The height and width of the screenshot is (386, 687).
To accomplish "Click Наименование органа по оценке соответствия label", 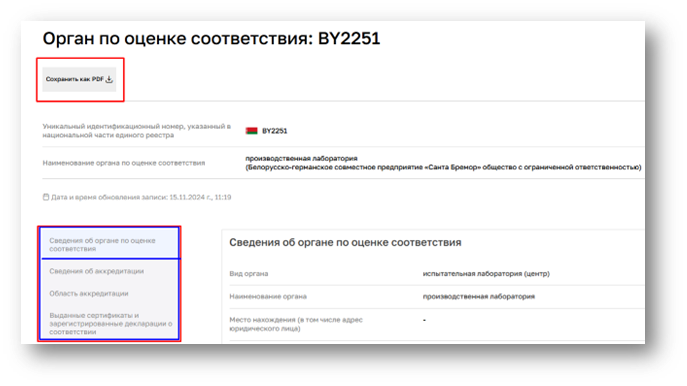I will (124, 163).
